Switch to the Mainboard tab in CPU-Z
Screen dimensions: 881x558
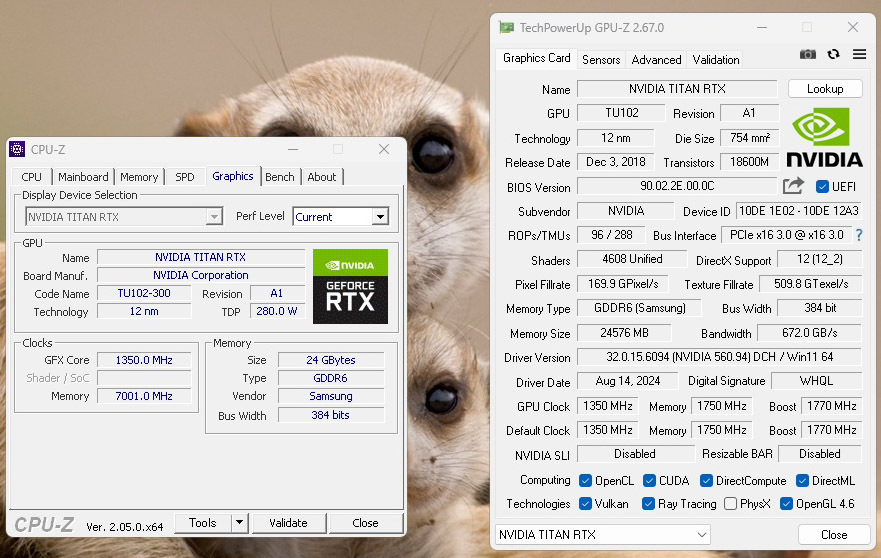(83, 177)
